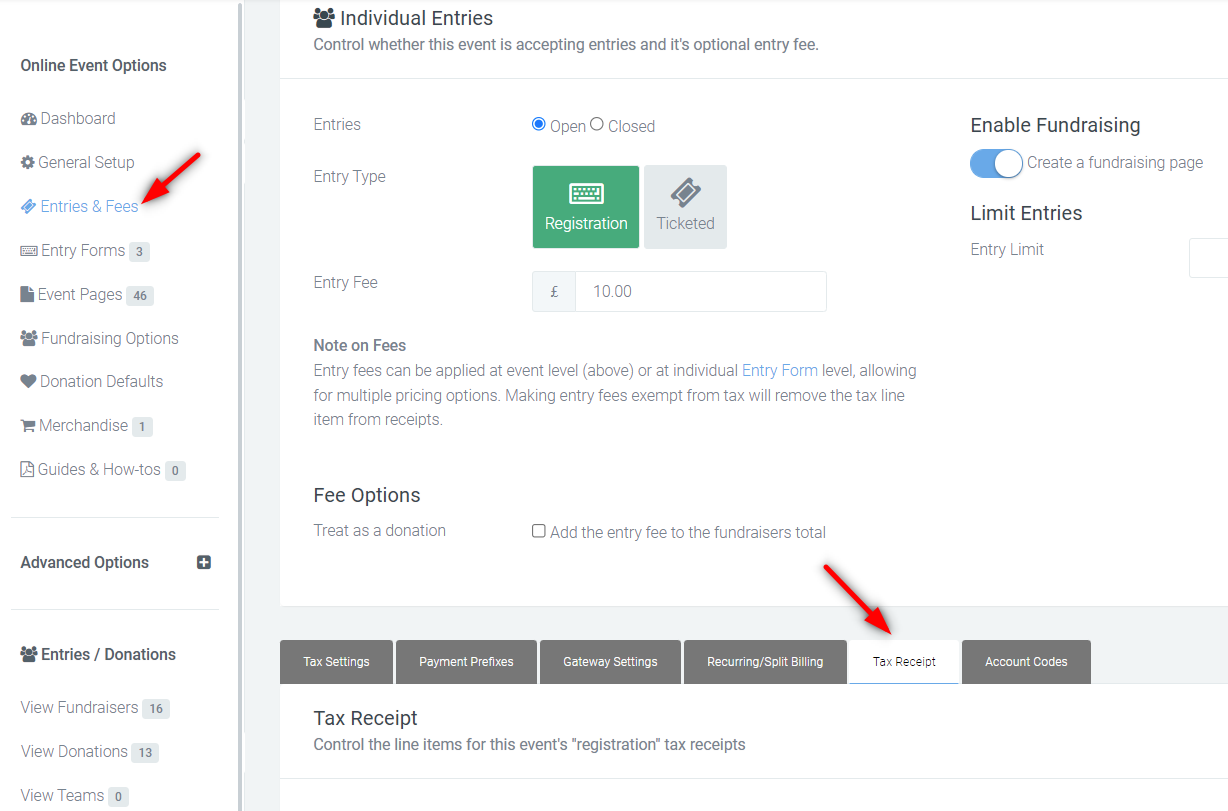Follow the Entry Form link in the note
Image resolution: width=1228 pixels, height=811 pixels.
pos(780,370)
